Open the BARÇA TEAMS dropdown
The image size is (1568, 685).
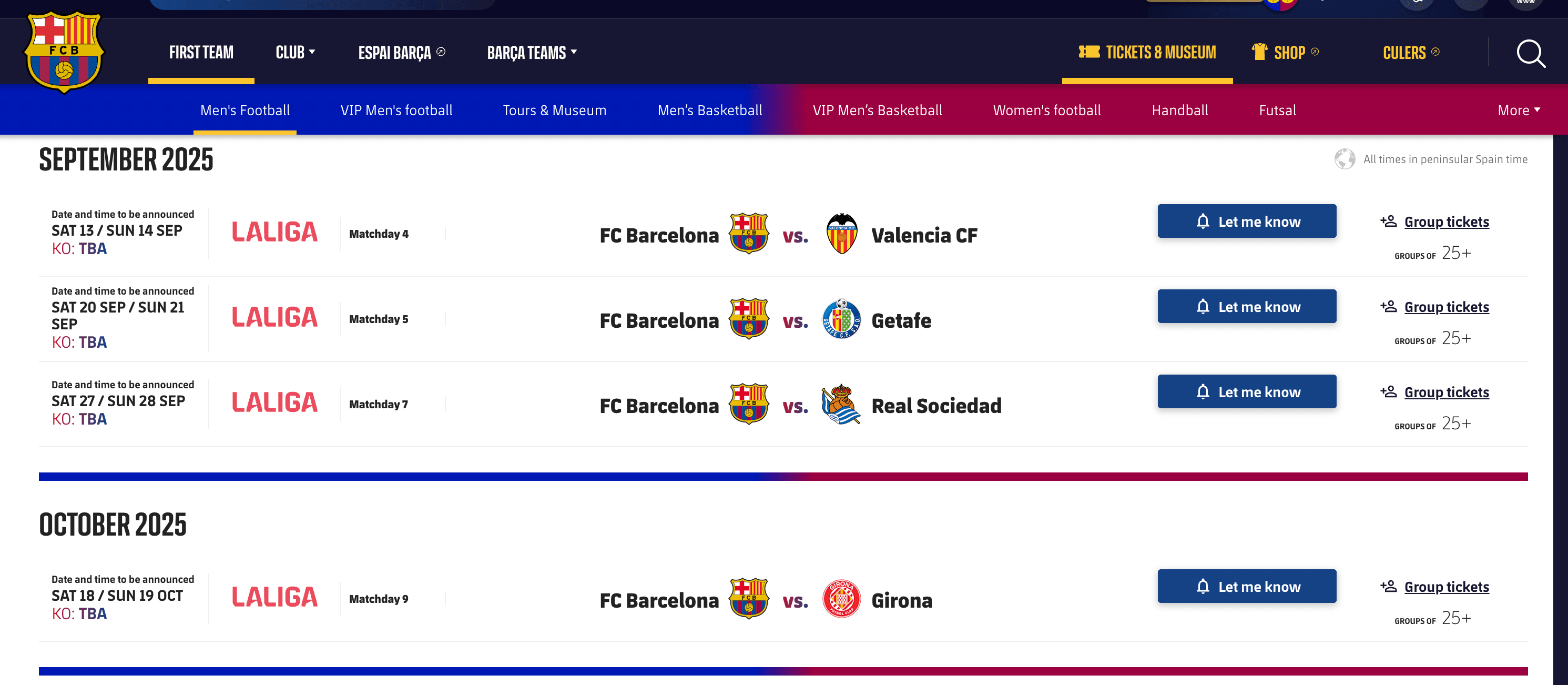point(532,53)
